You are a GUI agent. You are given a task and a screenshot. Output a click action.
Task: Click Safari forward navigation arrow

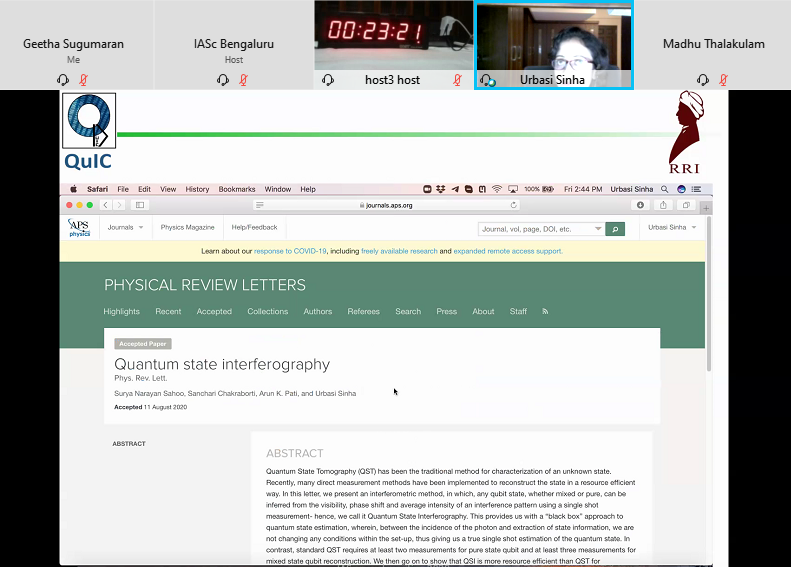tap(119, 205)
